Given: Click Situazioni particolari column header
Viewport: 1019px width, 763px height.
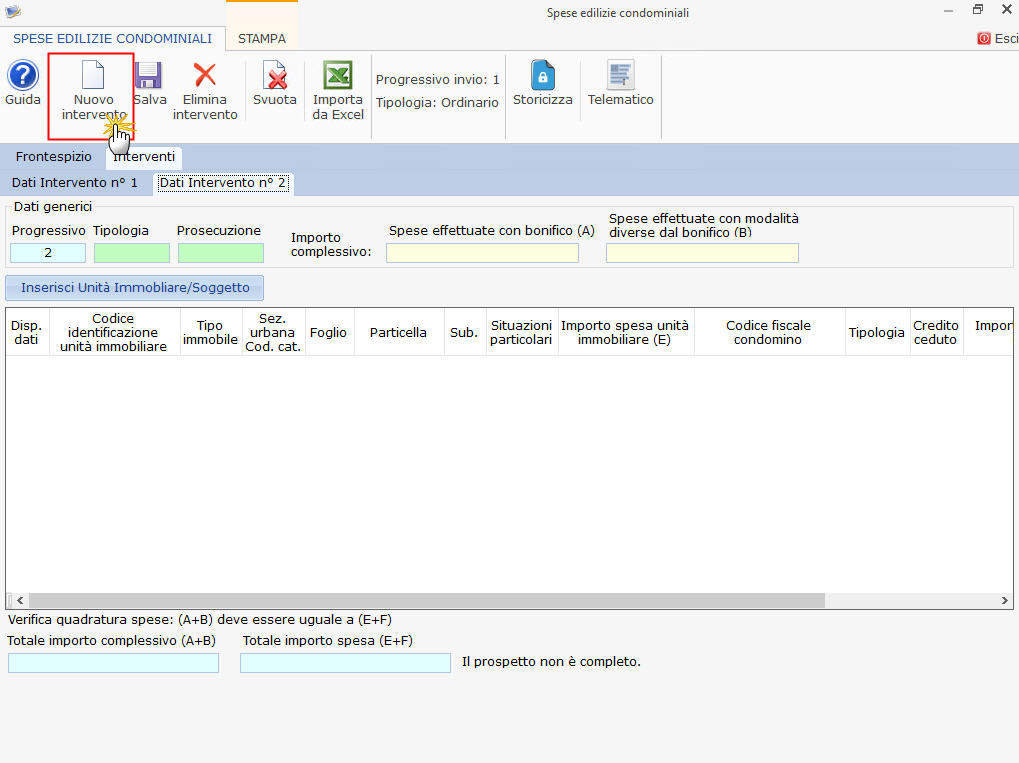Looking at the screenshot, I should (521, 332).
